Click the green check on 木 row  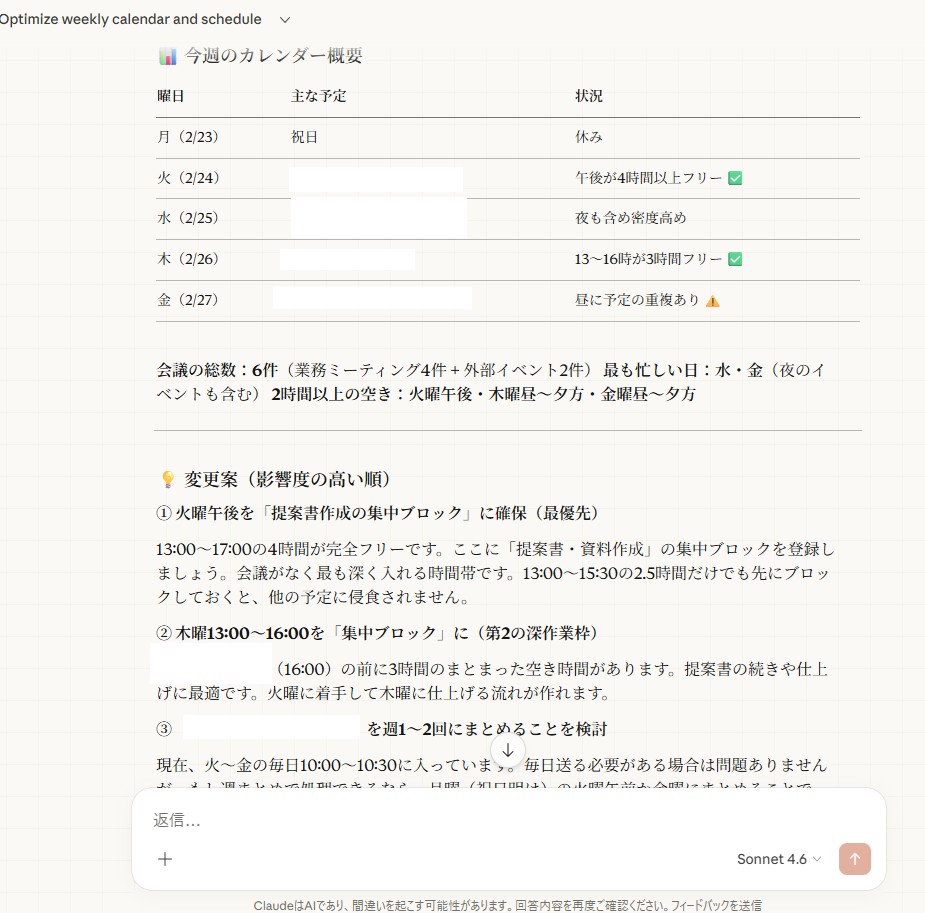point(735,259)
